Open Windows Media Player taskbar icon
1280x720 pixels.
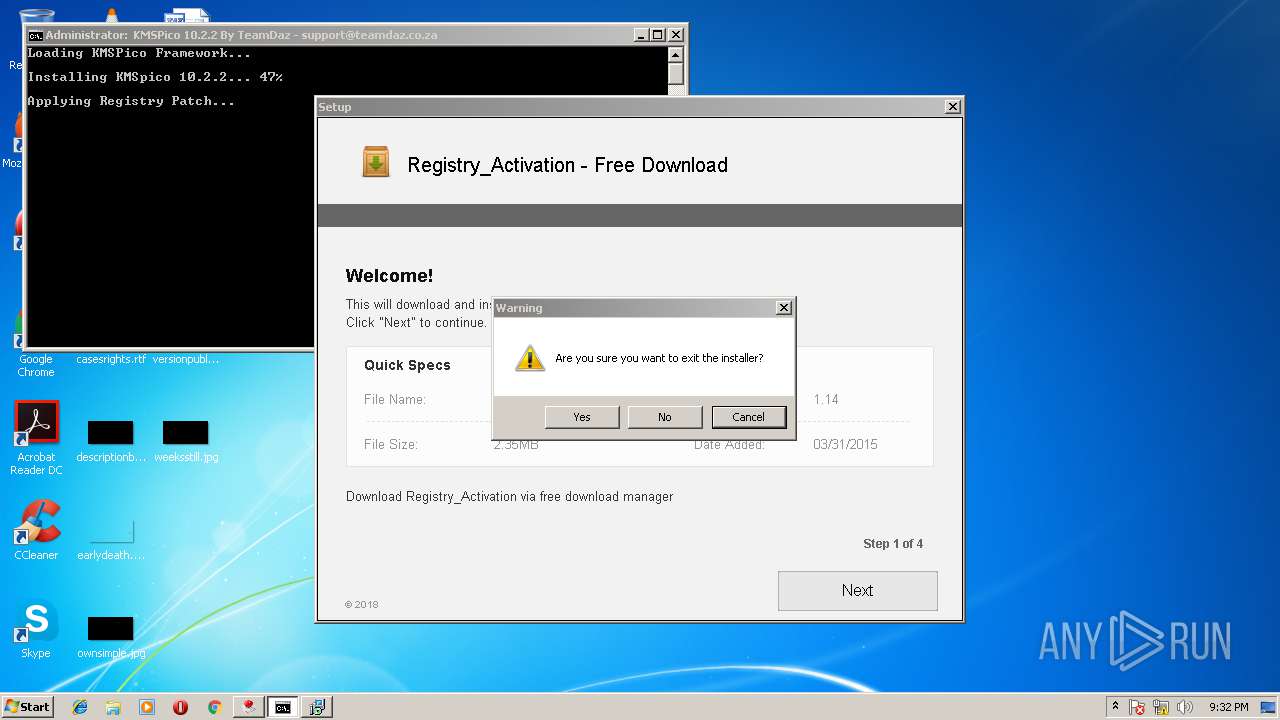[x=147, y=707]
